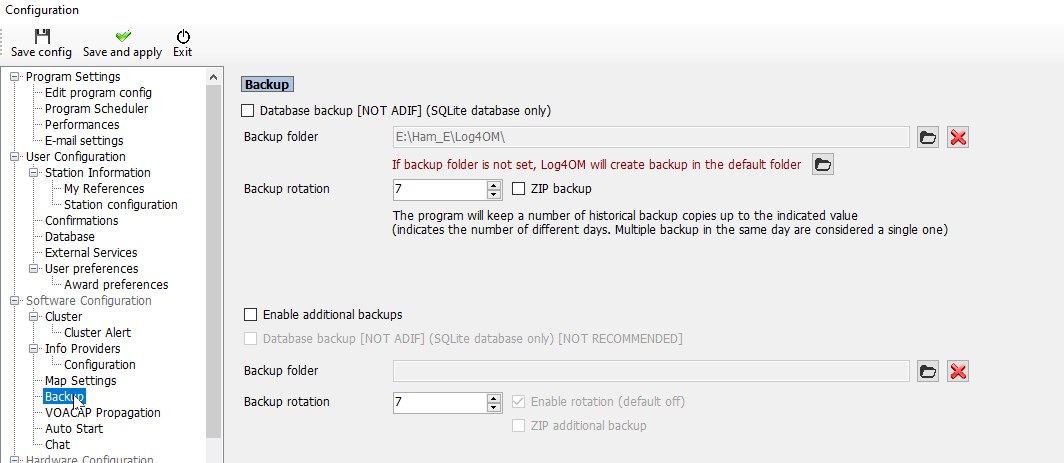This screenshot has height=463, width=1064.
Task: Click the Save config floppy icon
Action: [42, 36]
